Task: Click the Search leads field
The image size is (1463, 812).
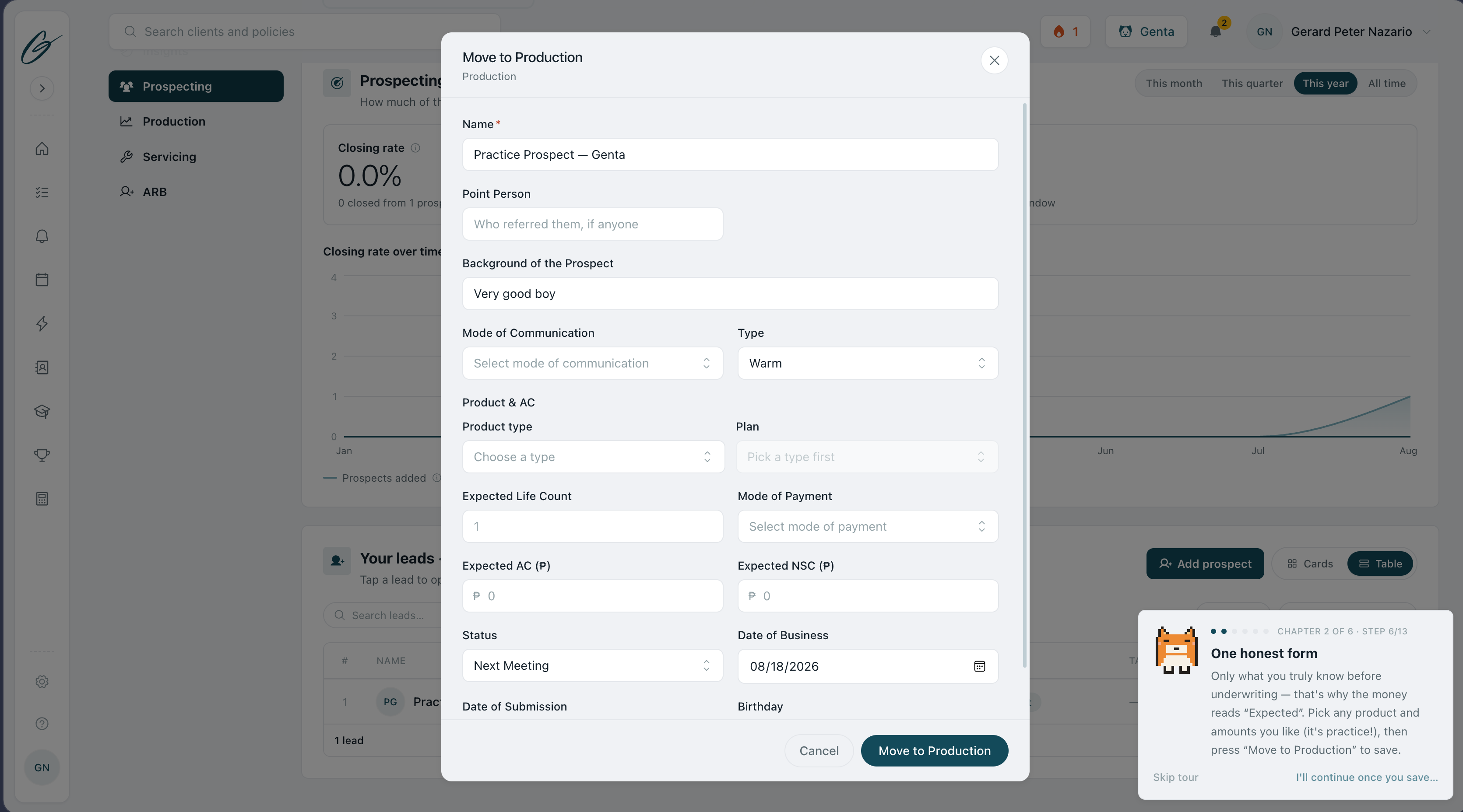Action: tap(383, 615)
